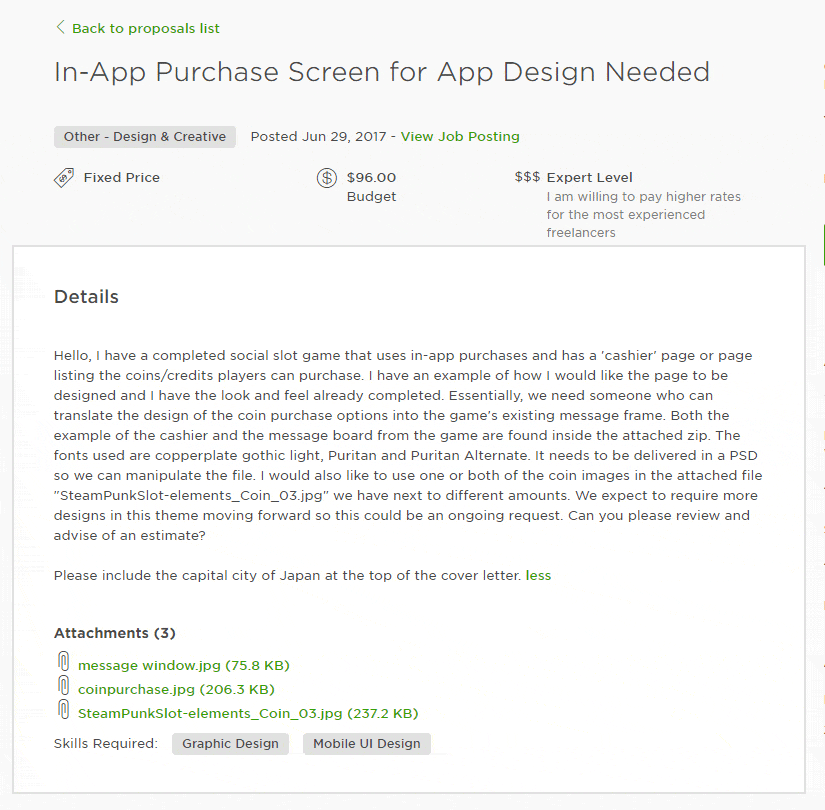Download the message window.jpg attachment
Screen dimensions: 825x810
[x=184, y=665]
